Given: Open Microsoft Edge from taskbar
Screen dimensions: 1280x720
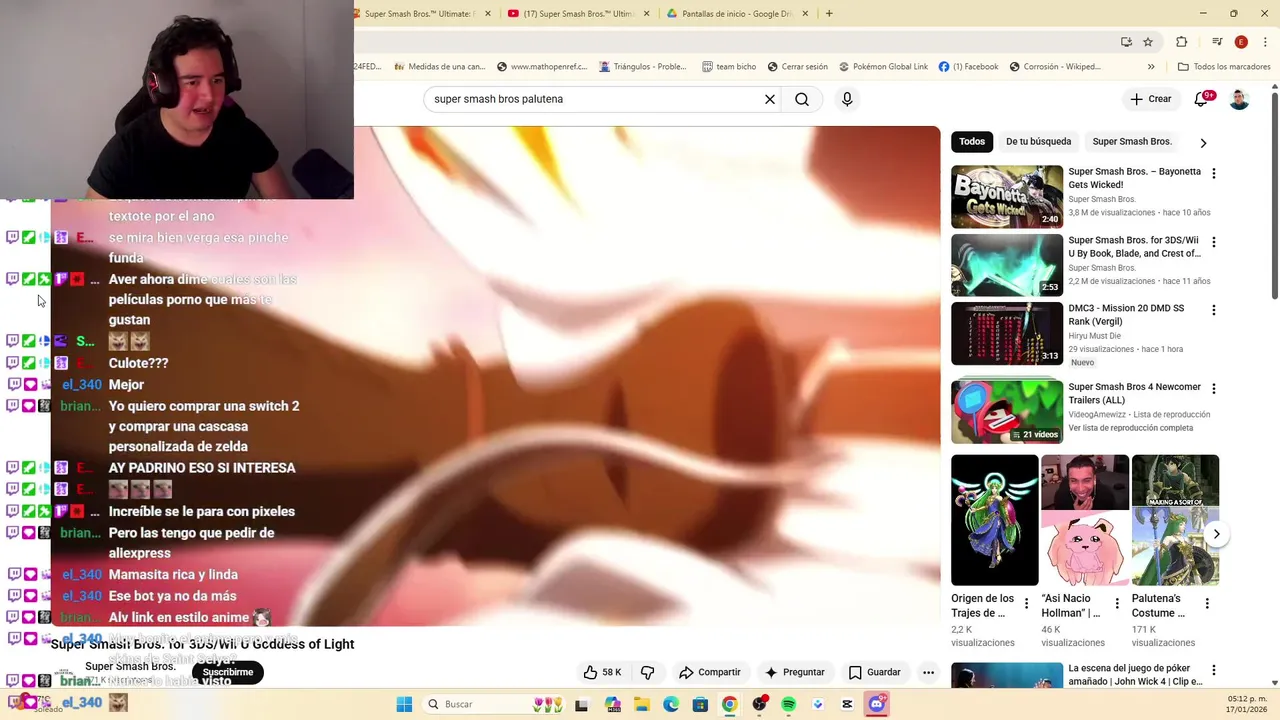Looking at the screenshot, I should tap(671, 704).
